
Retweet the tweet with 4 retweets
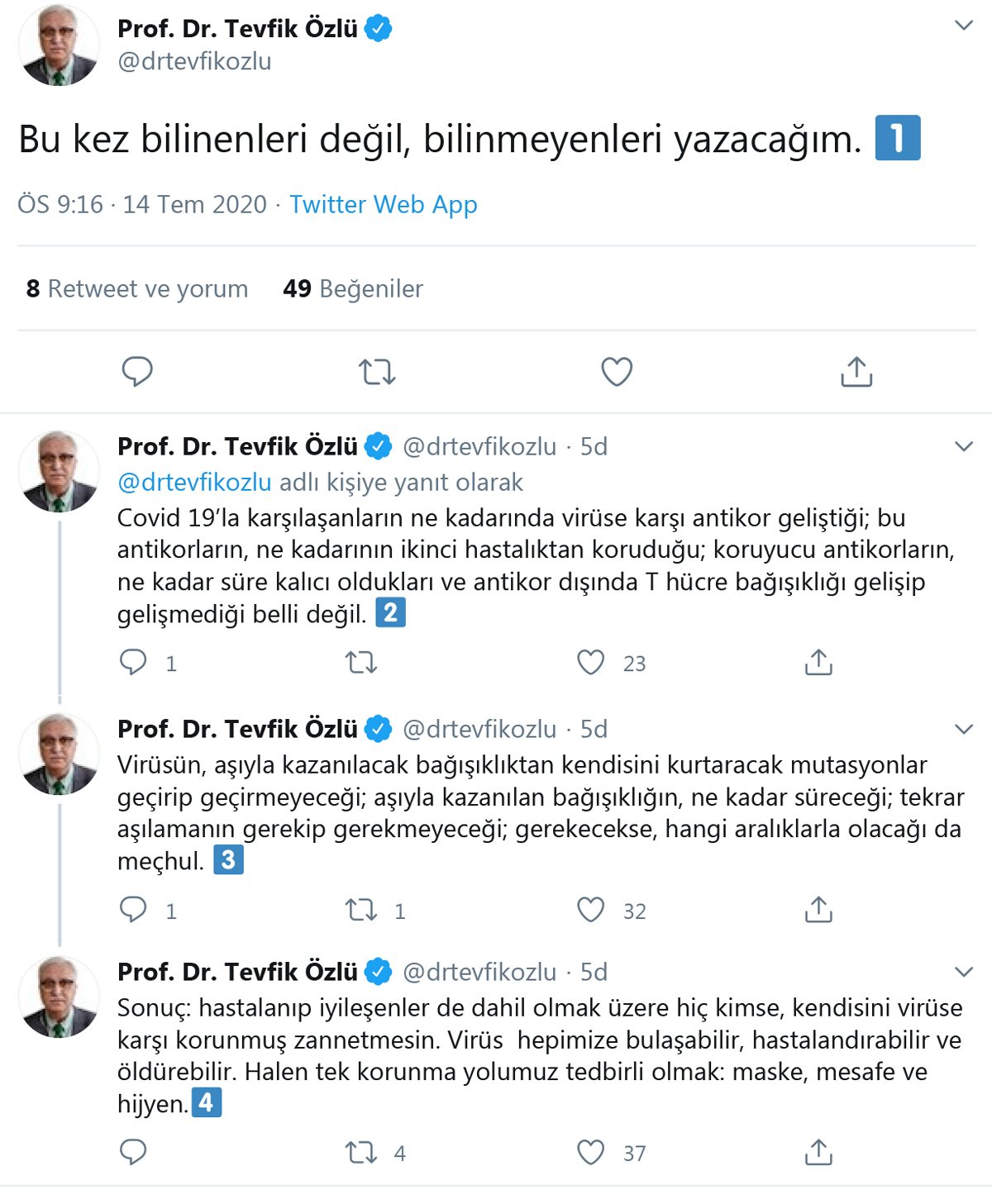point(361,1153)
